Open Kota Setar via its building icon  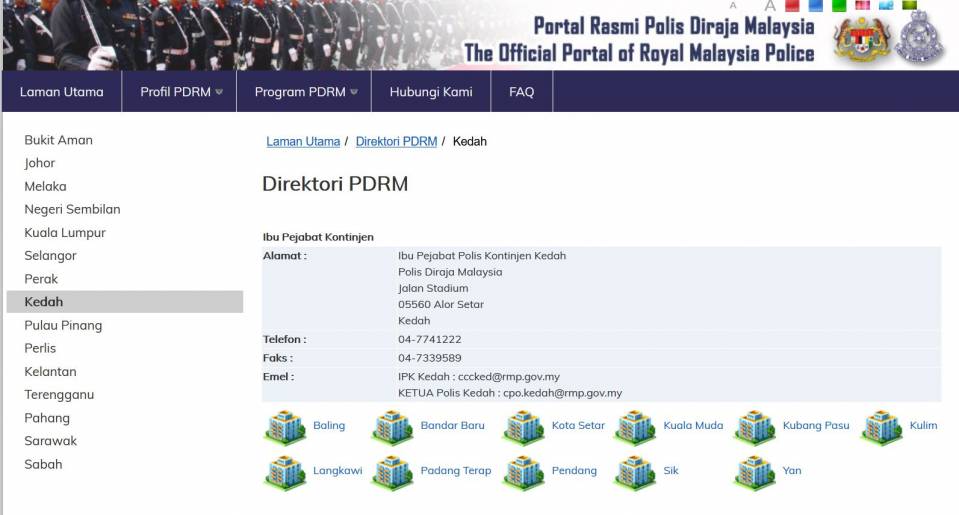524,427
